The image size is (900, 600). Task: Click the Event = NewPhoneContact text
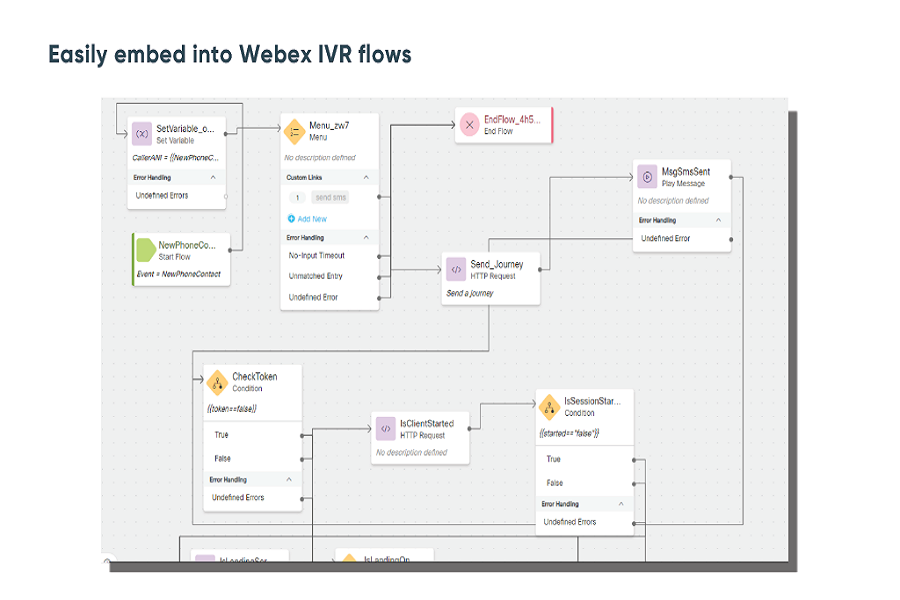click(x=179, y=274)
